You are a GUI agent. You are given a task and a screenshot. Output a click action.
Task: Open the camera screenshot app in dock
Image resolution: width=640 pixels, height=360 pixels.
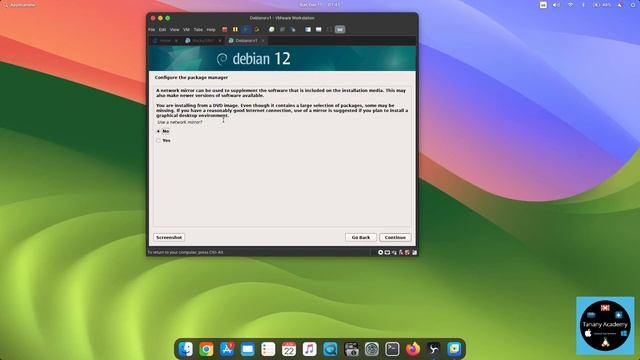point(351,349)
